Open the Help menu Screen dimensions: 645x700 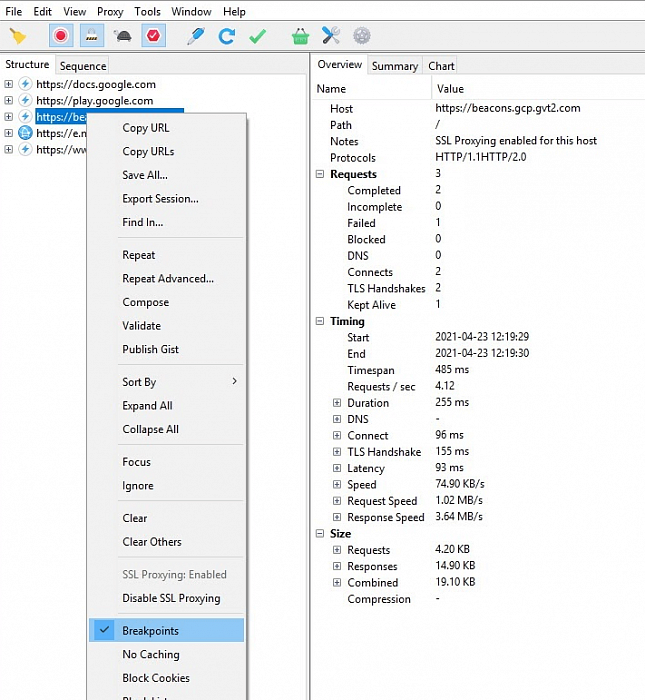click(234, 12)
